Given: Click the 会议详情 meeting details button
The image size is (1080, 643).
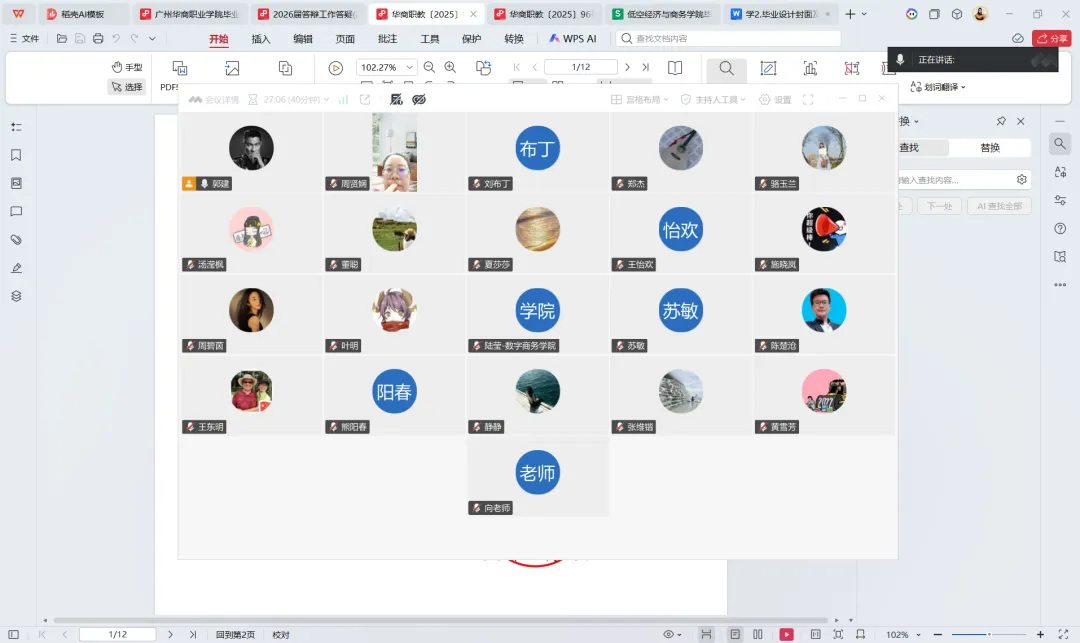Looking at the screenshot, I should [x=214, y=100].
